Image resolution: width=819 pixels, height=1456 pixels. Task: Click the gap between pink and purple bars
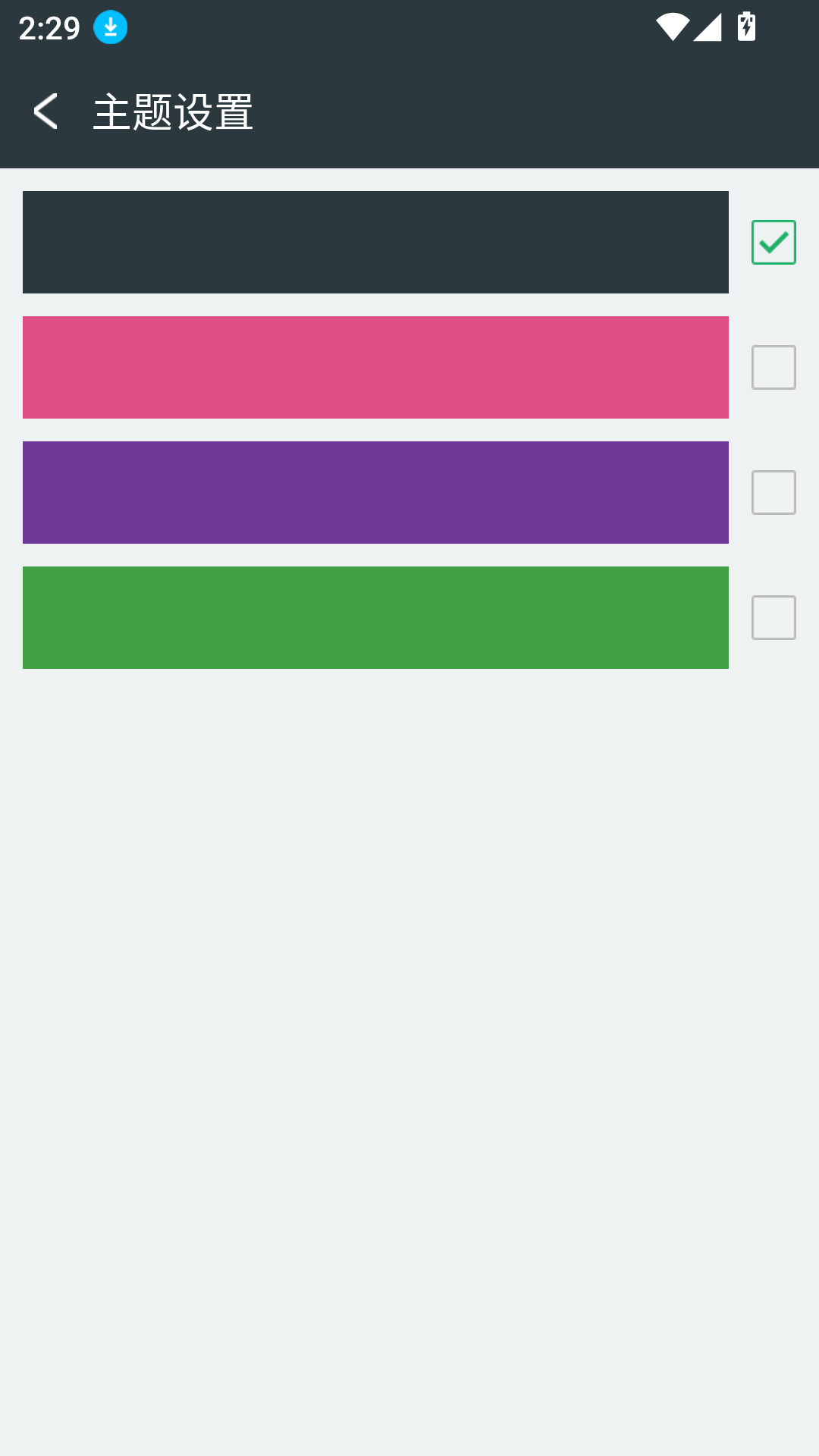coord(375,430)
